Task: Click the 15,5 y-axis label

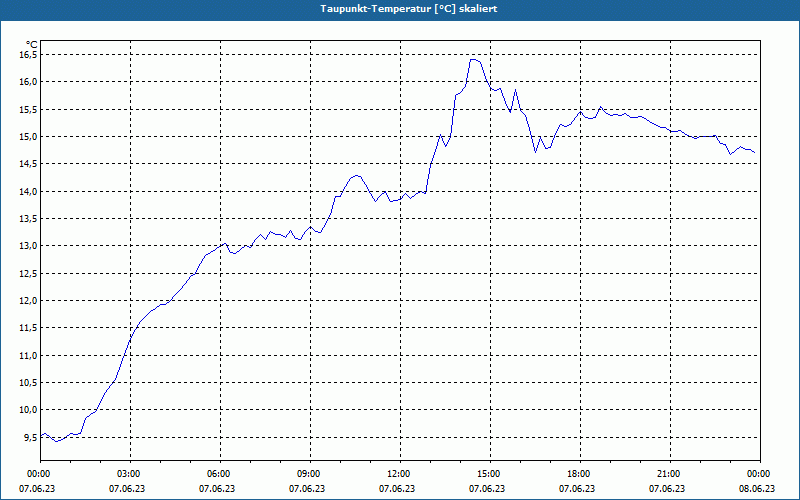Action: (29, 109)
